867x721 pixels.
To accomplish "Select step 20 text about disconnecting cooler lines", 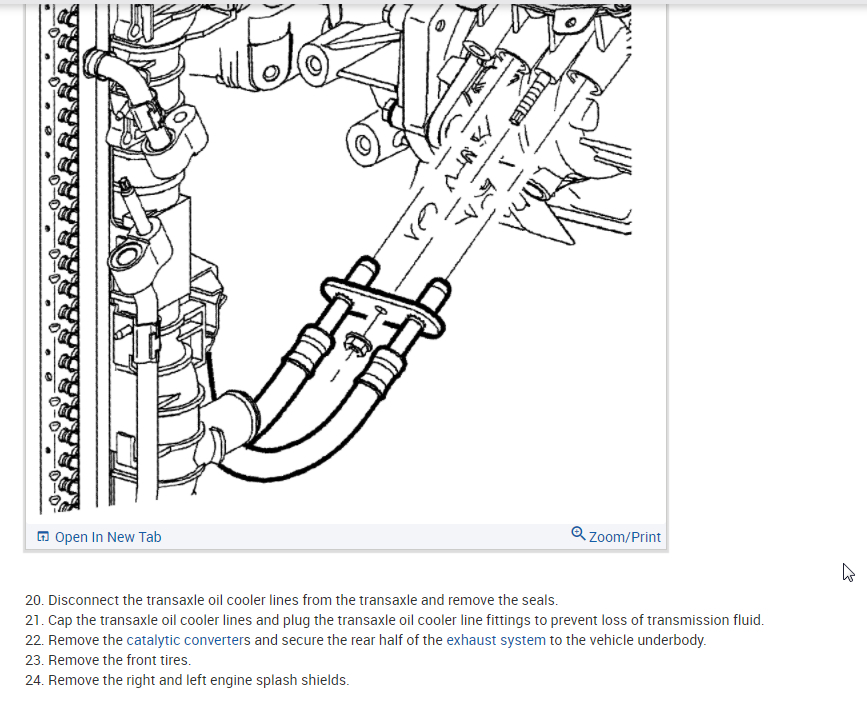I will [303, 600].
